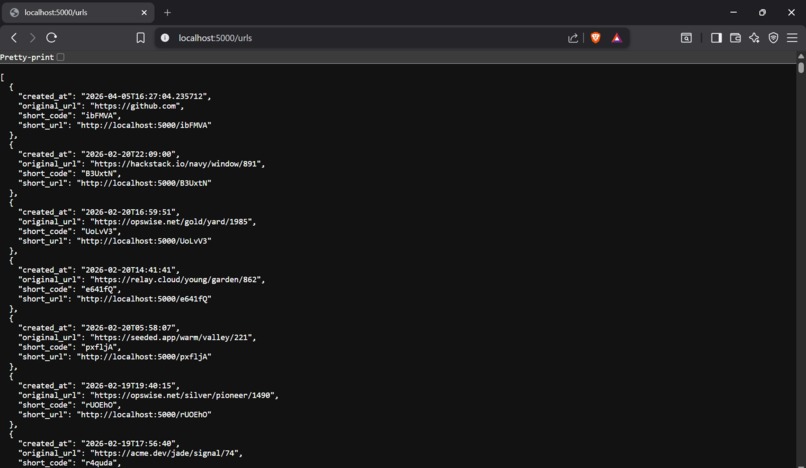
Task: Go forward one page
Action: [32, 38]
